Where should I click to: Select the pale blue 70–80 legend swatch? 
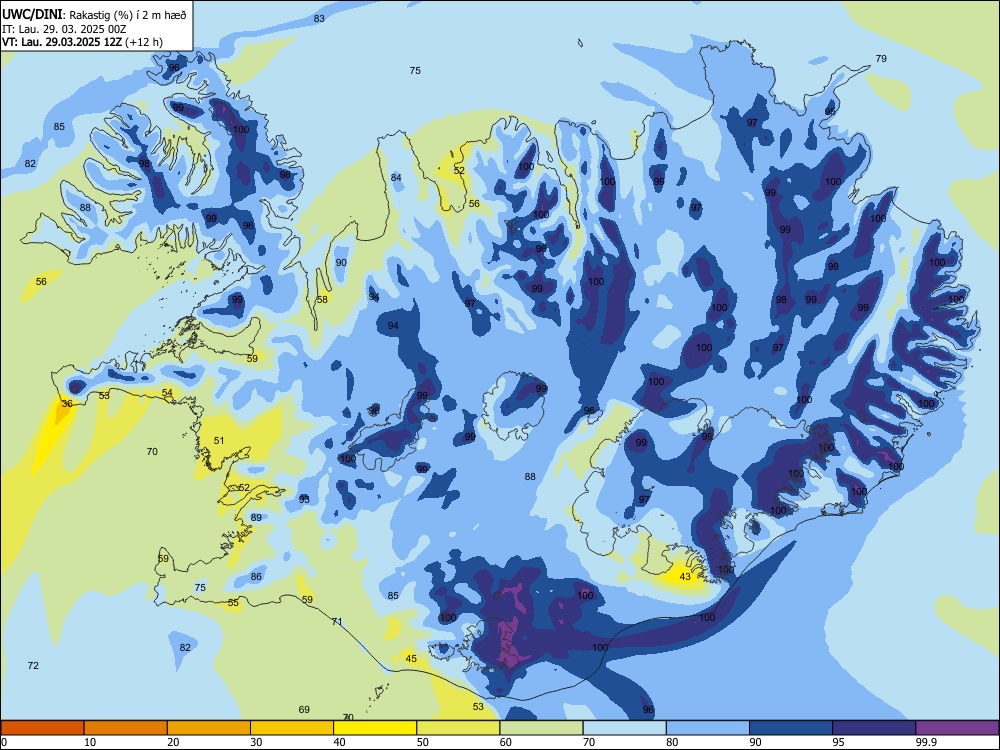coord(624,728)
